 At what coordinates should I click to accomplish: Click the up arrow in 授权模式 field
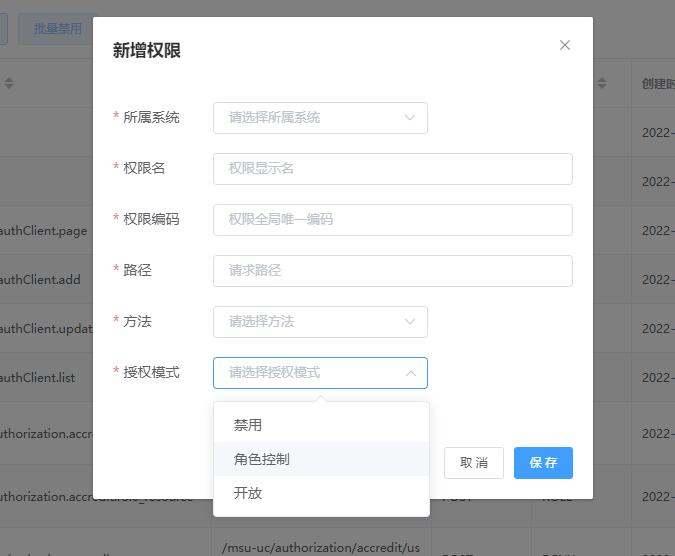pyautogui.click(x=410, y=373)
